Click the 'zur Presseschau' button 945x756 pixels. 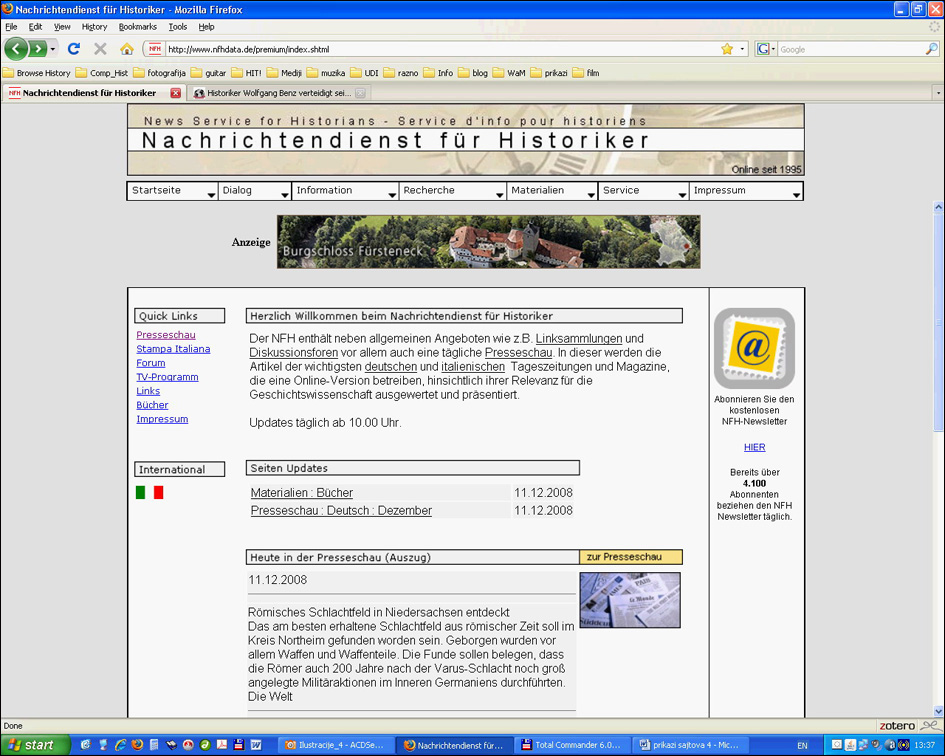(x=630, y=557)
